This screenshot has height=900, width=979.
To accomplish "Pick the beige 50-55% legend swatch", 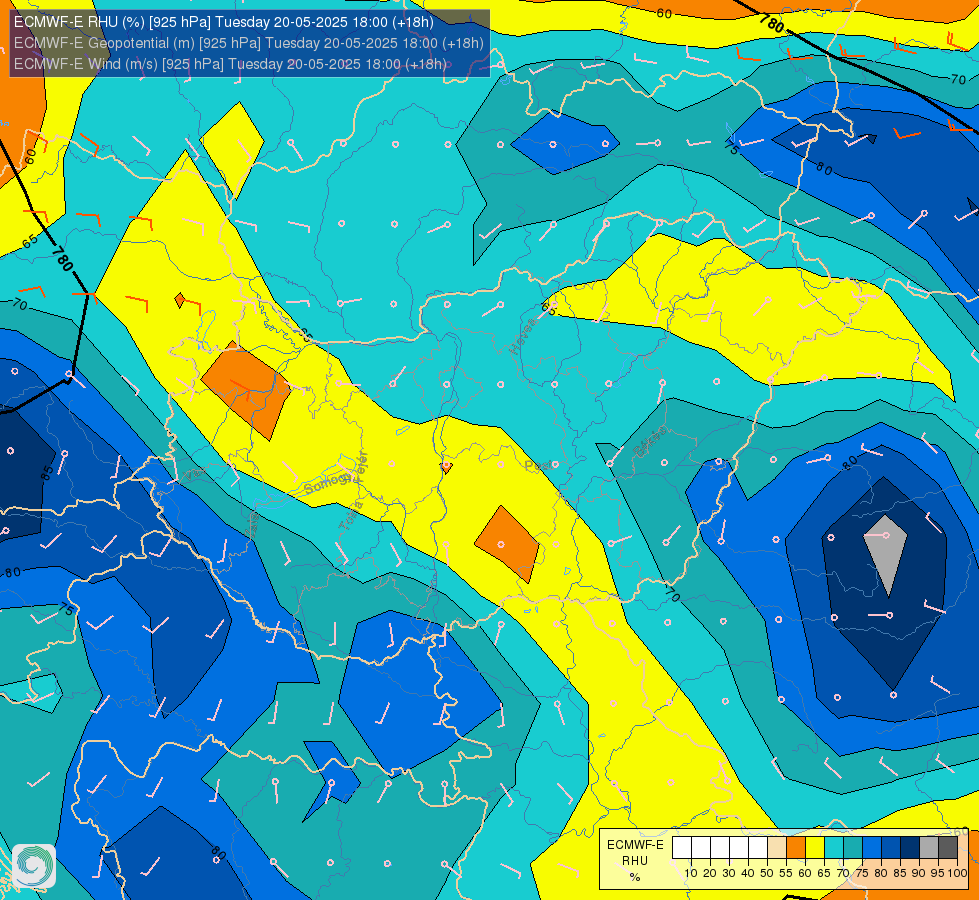I will click(x=777, y=848).
